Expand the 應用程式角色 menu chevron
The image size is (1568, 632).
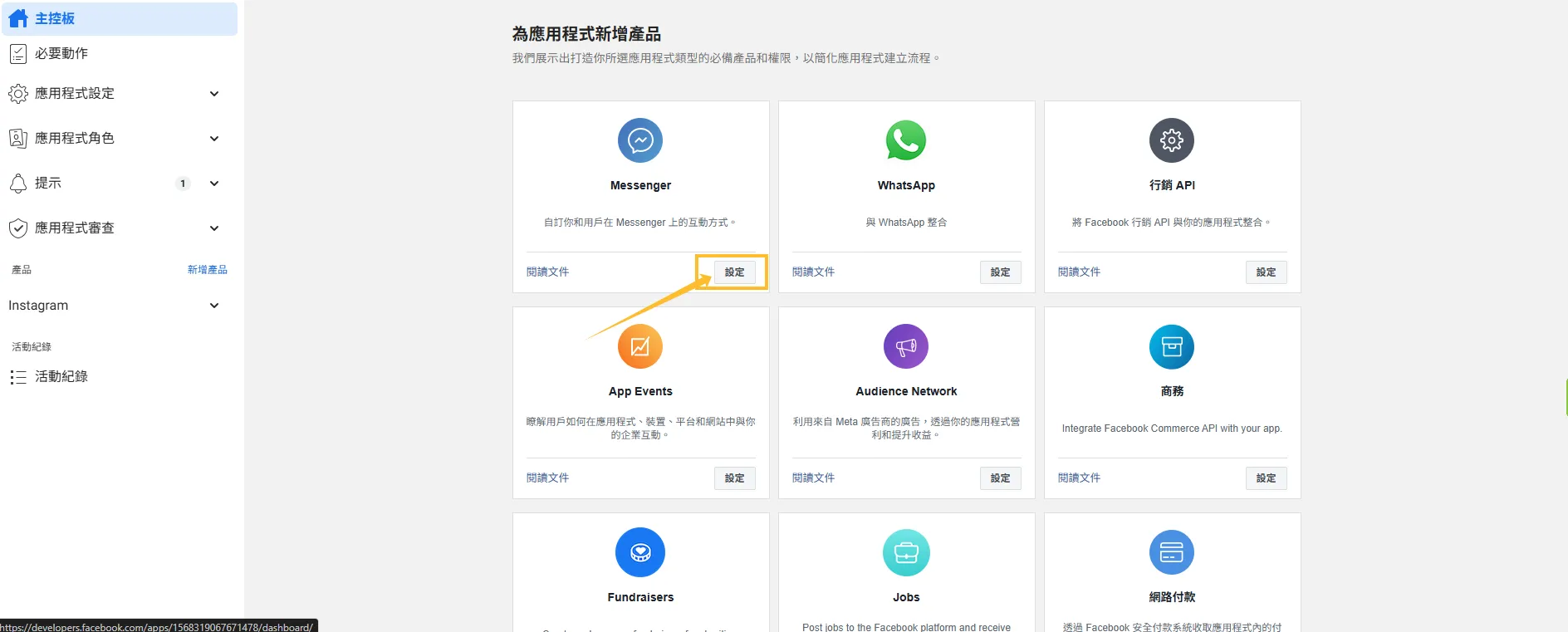214,139
